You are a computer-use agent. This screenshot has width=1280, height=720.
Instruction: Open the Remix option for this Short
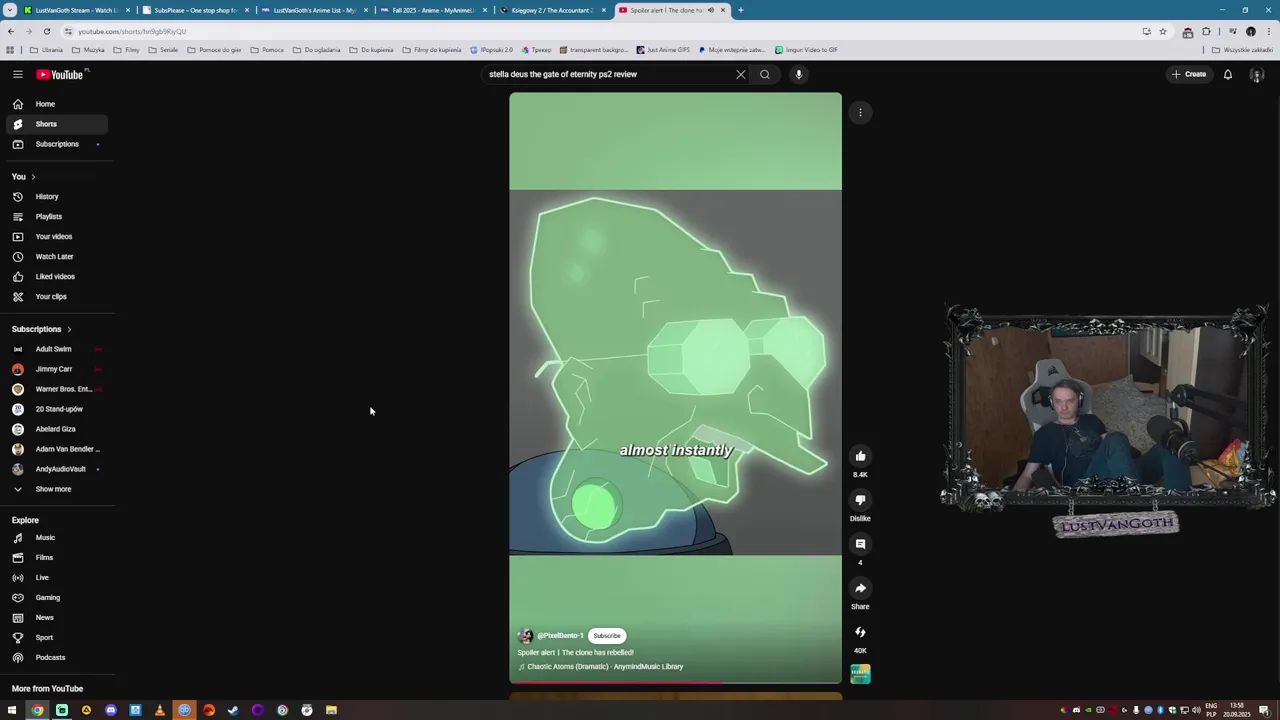860,632
